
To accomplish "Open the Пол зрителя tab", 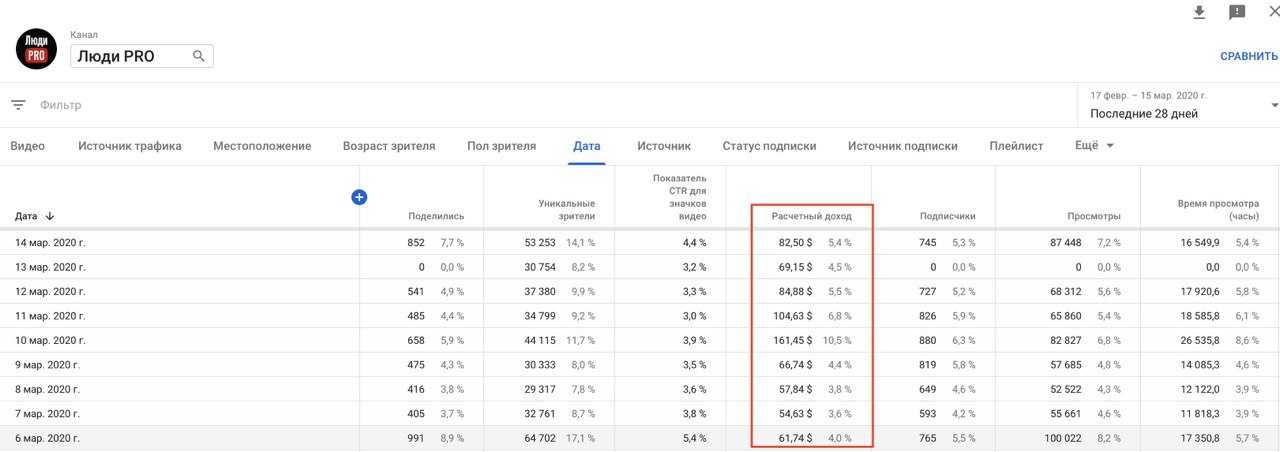I will (x=501, y=146).
